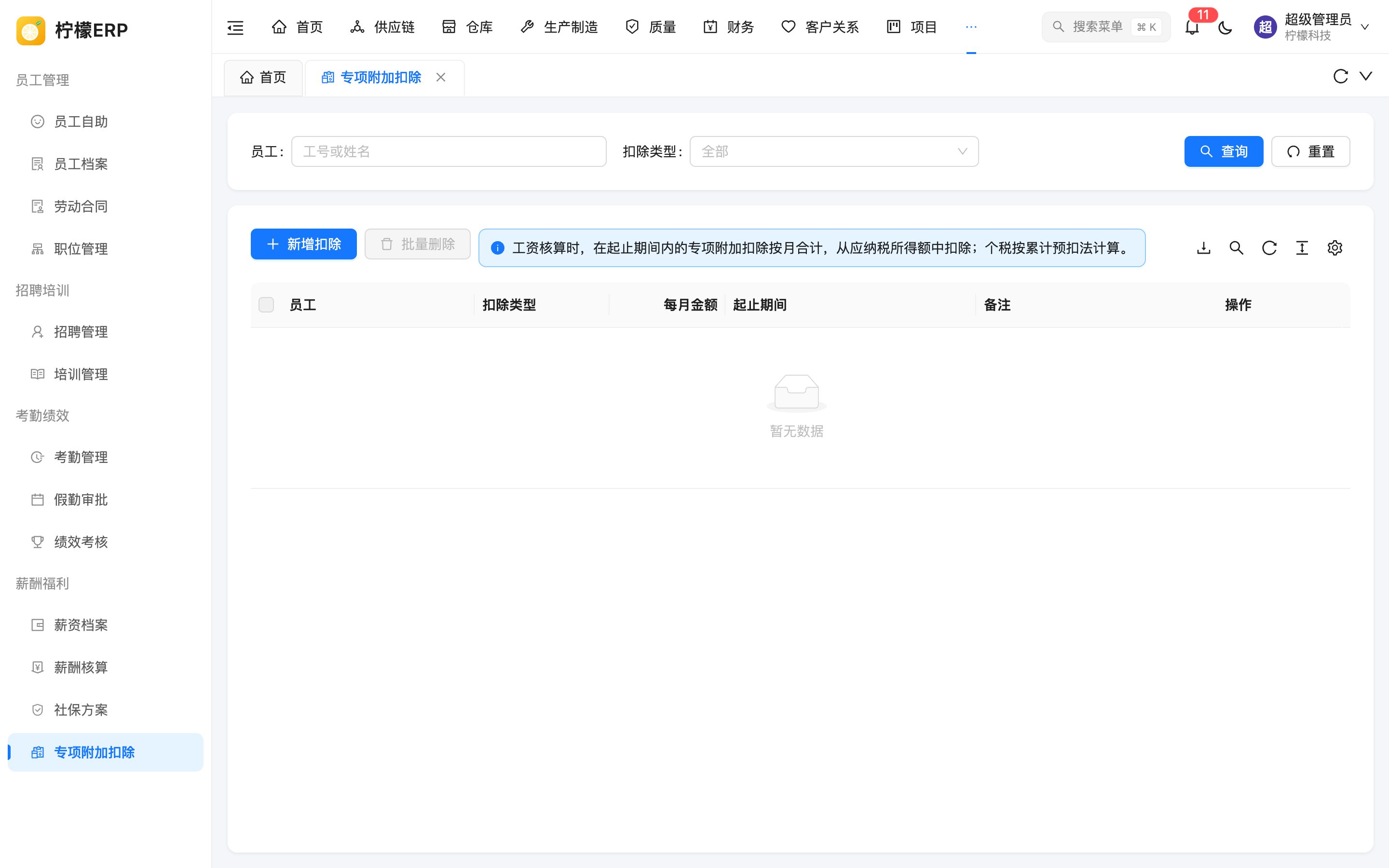Expand the tab options chevron
This screenshot has width=1389, height=868.
[1366, 76]
